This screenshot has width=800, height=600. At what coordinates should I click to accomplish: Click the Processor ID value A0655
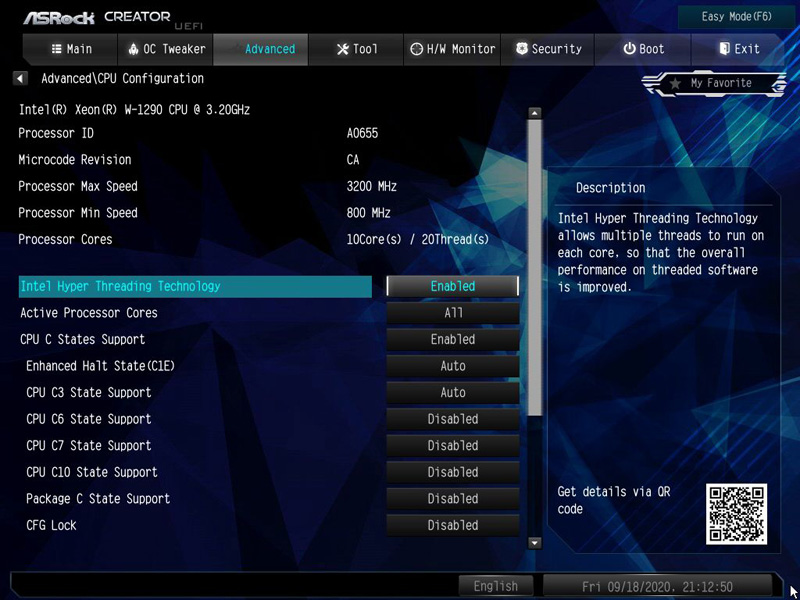pyautogui.click(x=362, y=134)
